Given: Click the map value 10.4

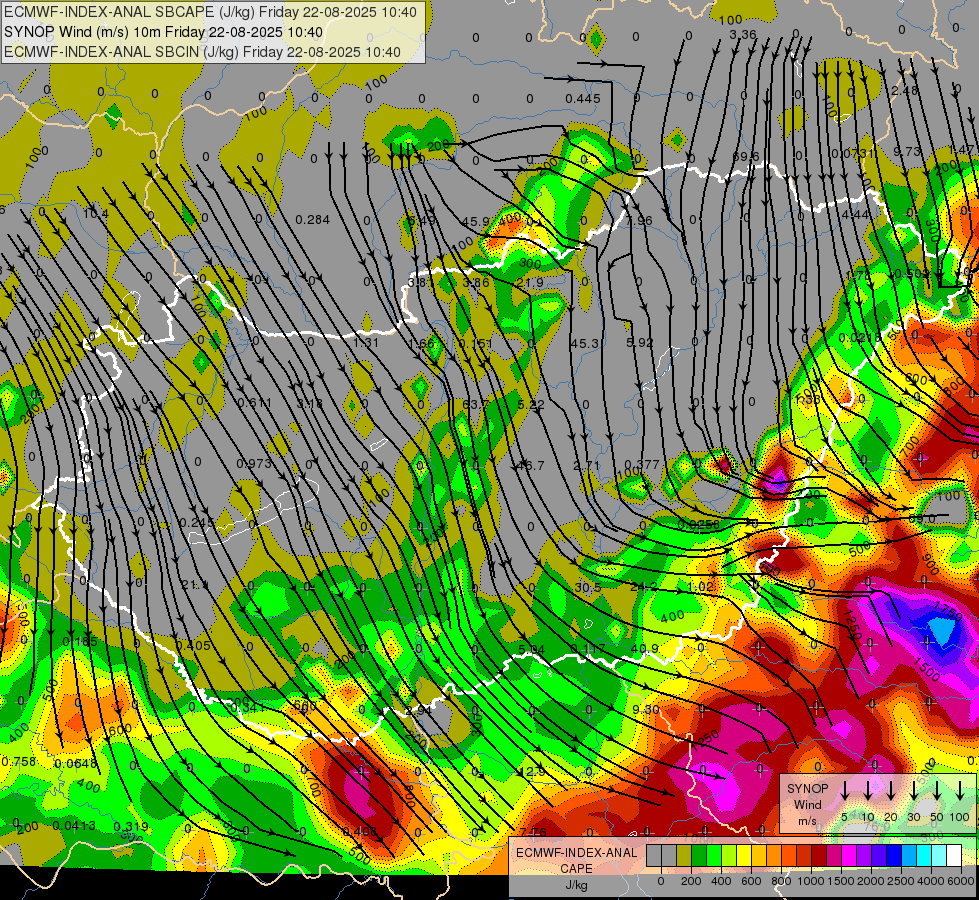Looking at the screenshot, I should pos(96,214).
